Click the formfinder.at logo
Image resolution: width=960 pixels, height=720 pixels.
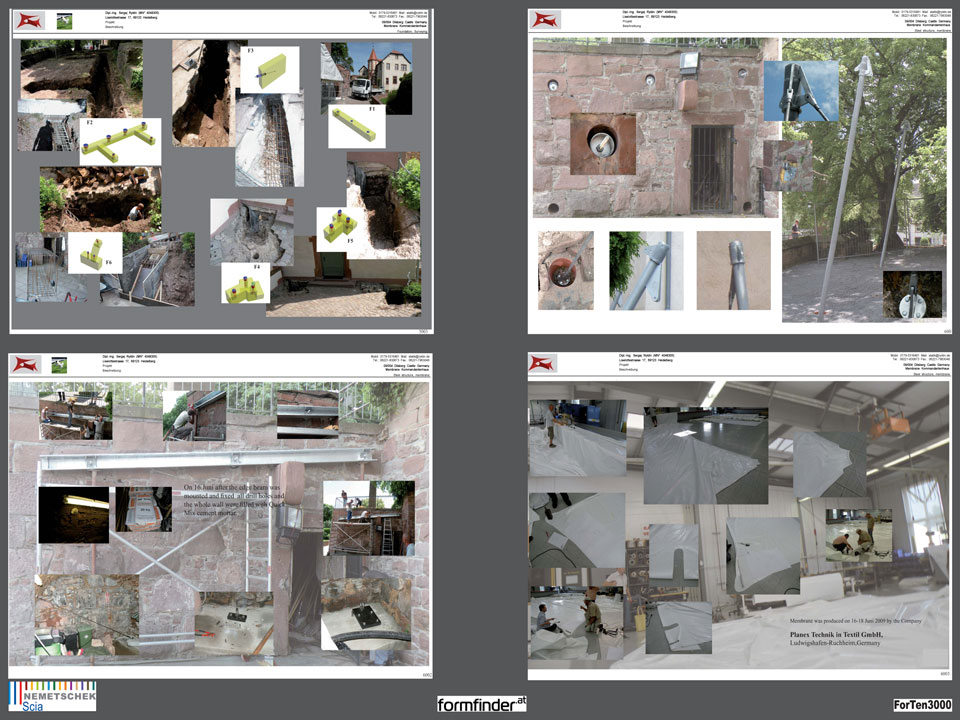tap(481, 704)
